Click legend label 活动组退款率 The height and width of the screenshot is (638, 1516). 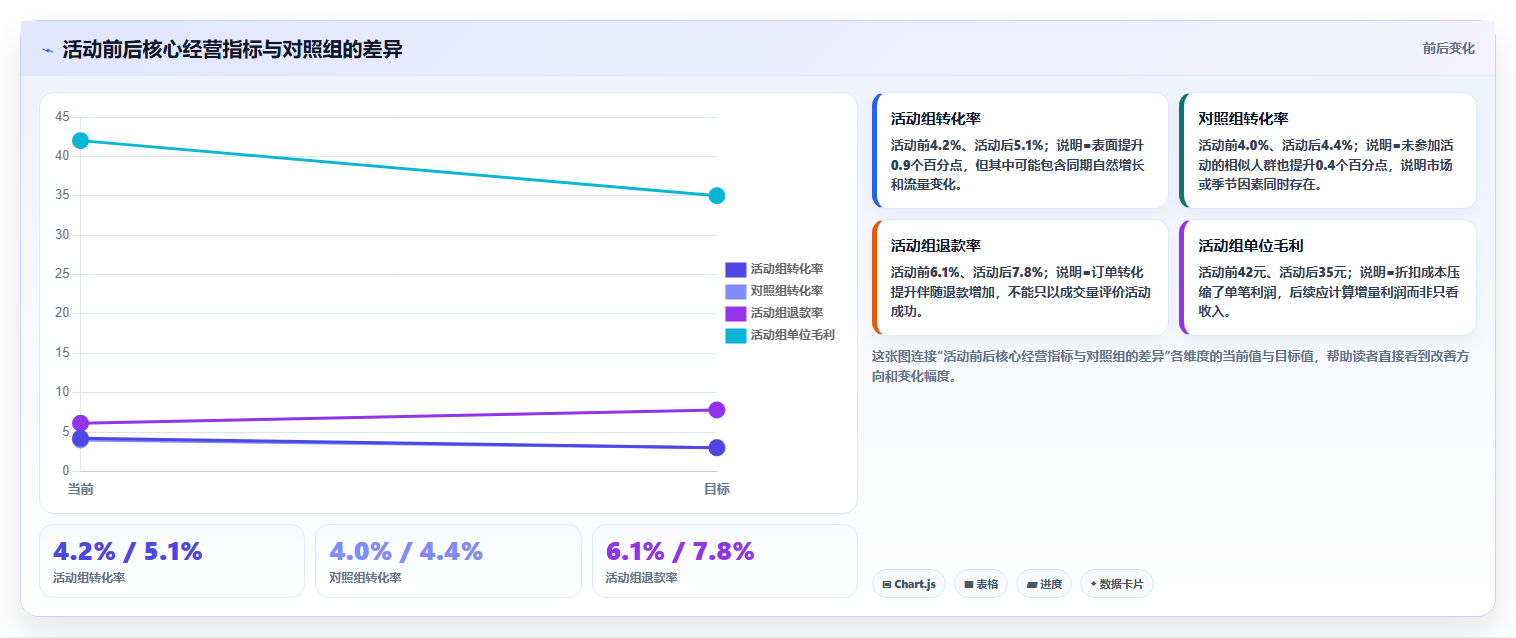(x=787, y=313)
